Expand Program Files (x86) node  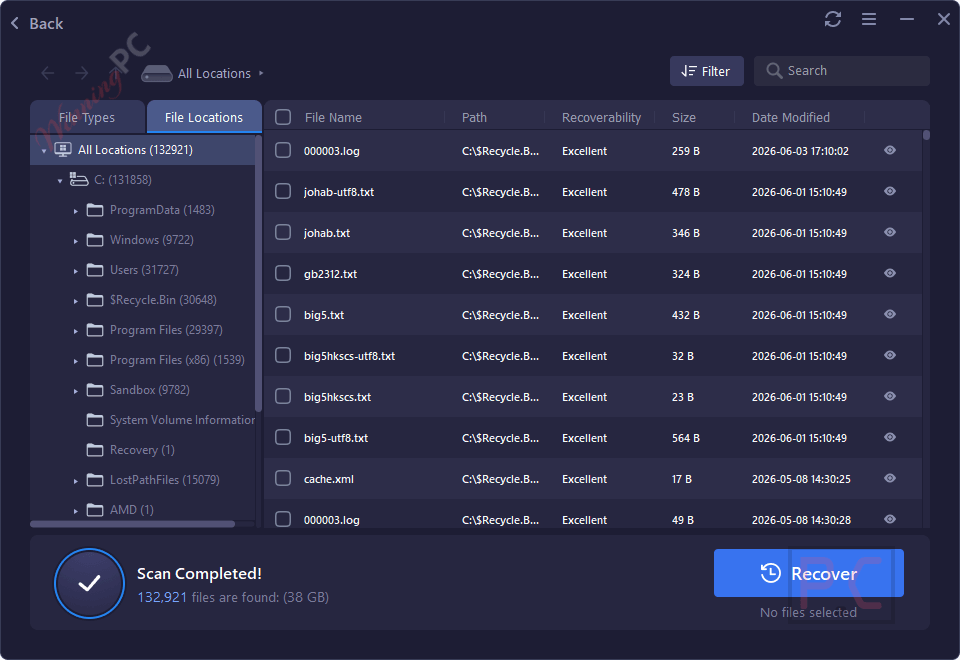click(75, 361)
